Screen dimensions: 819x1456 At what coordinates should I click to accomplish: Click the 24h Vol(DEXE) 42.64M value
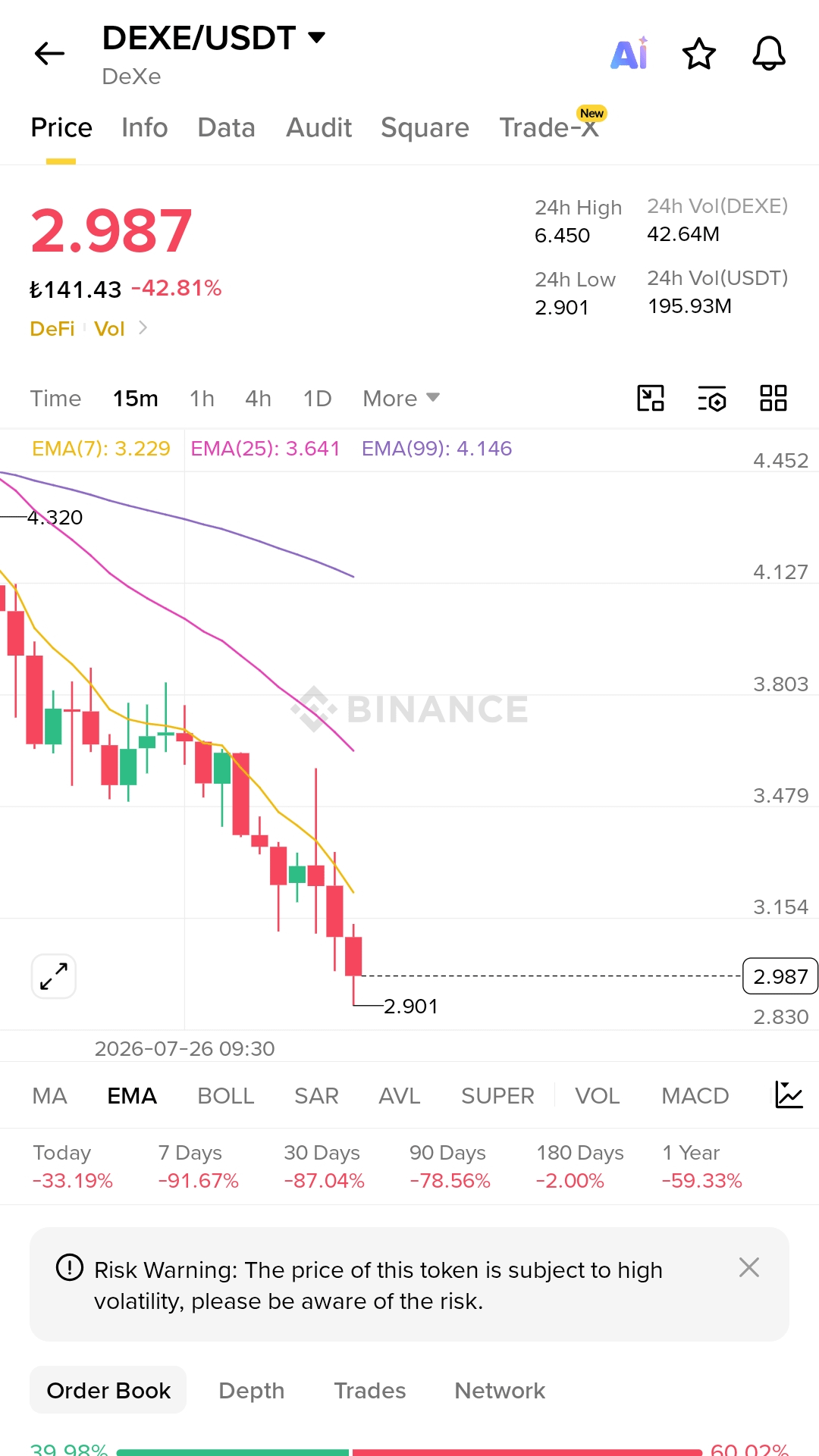tap(683, 234)
